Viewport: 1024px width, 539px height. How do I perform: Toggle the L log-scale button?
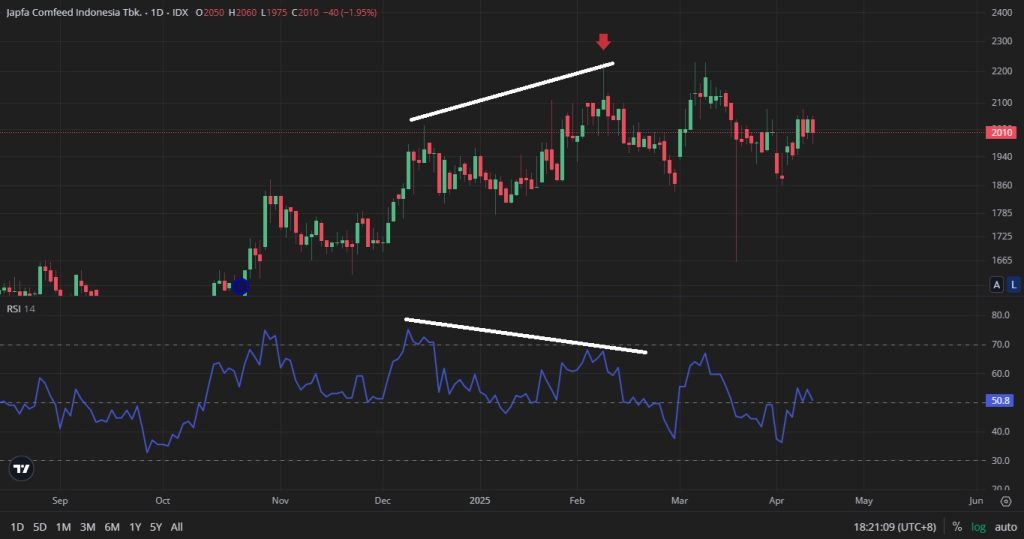(1014, 284)
